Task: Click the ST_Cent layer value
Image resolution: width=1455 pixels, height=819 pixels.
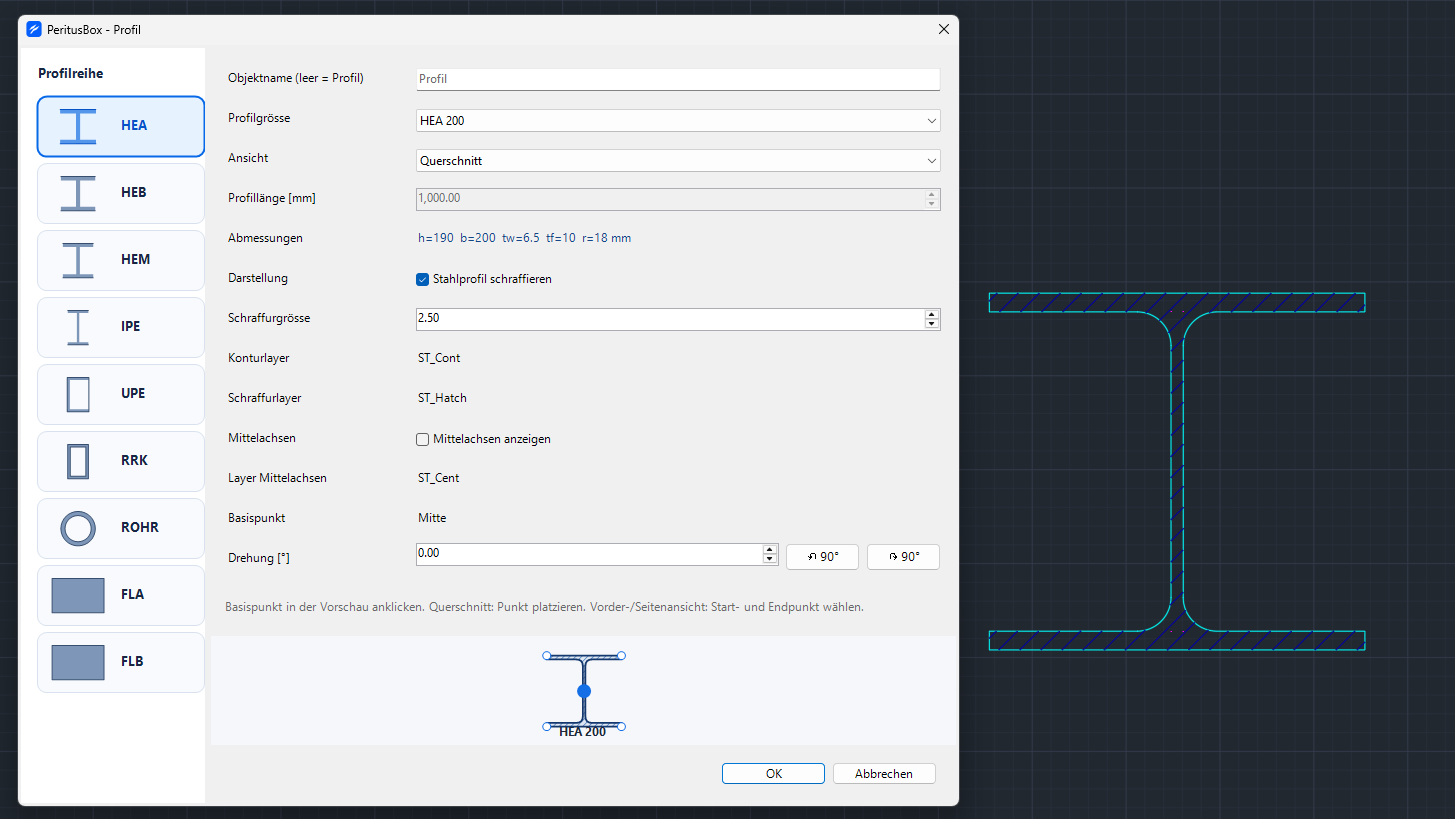Action: pyautogui.click(x=439, y=478)
